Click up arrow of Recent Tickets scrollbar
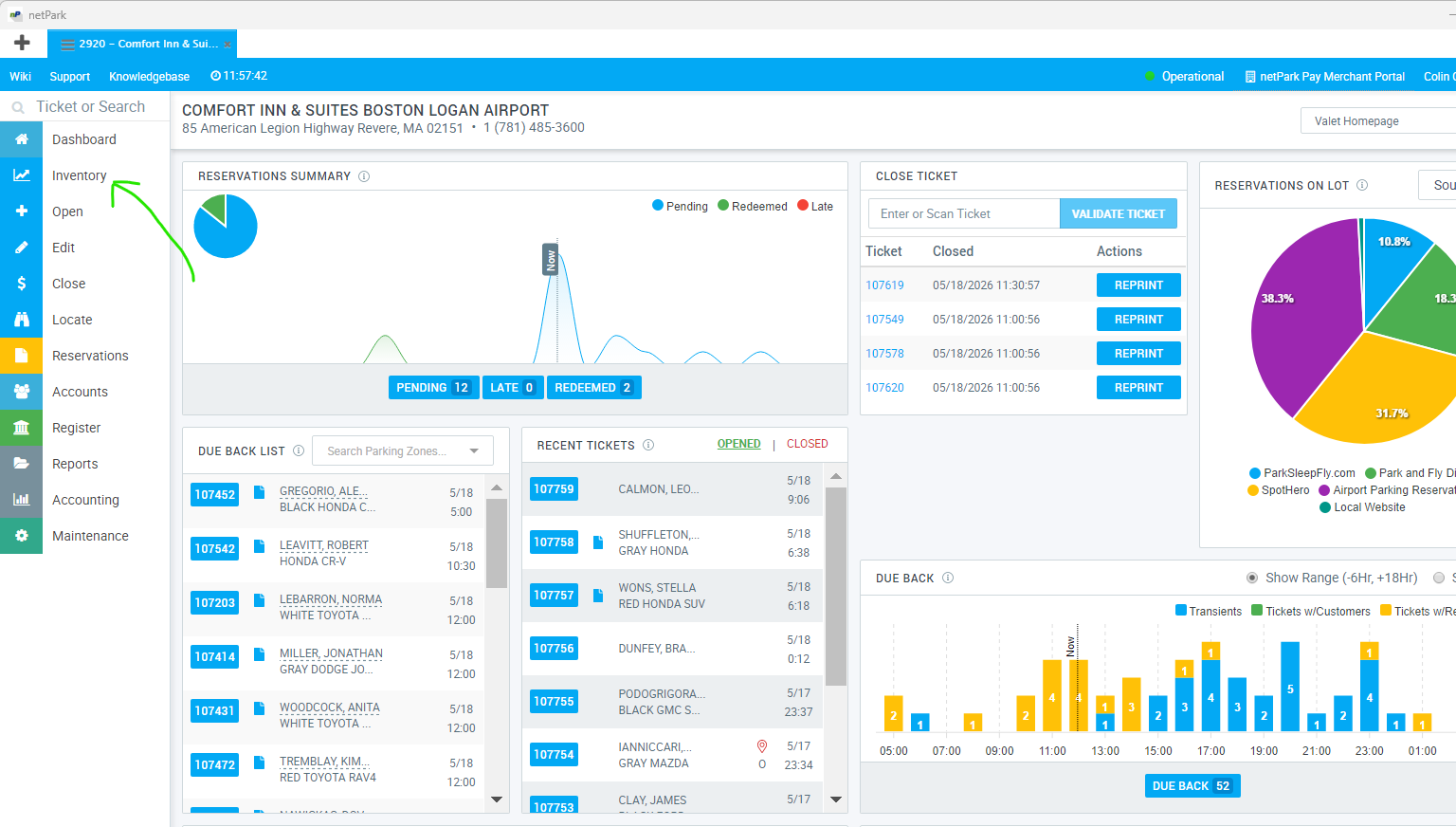 [835, 476]
